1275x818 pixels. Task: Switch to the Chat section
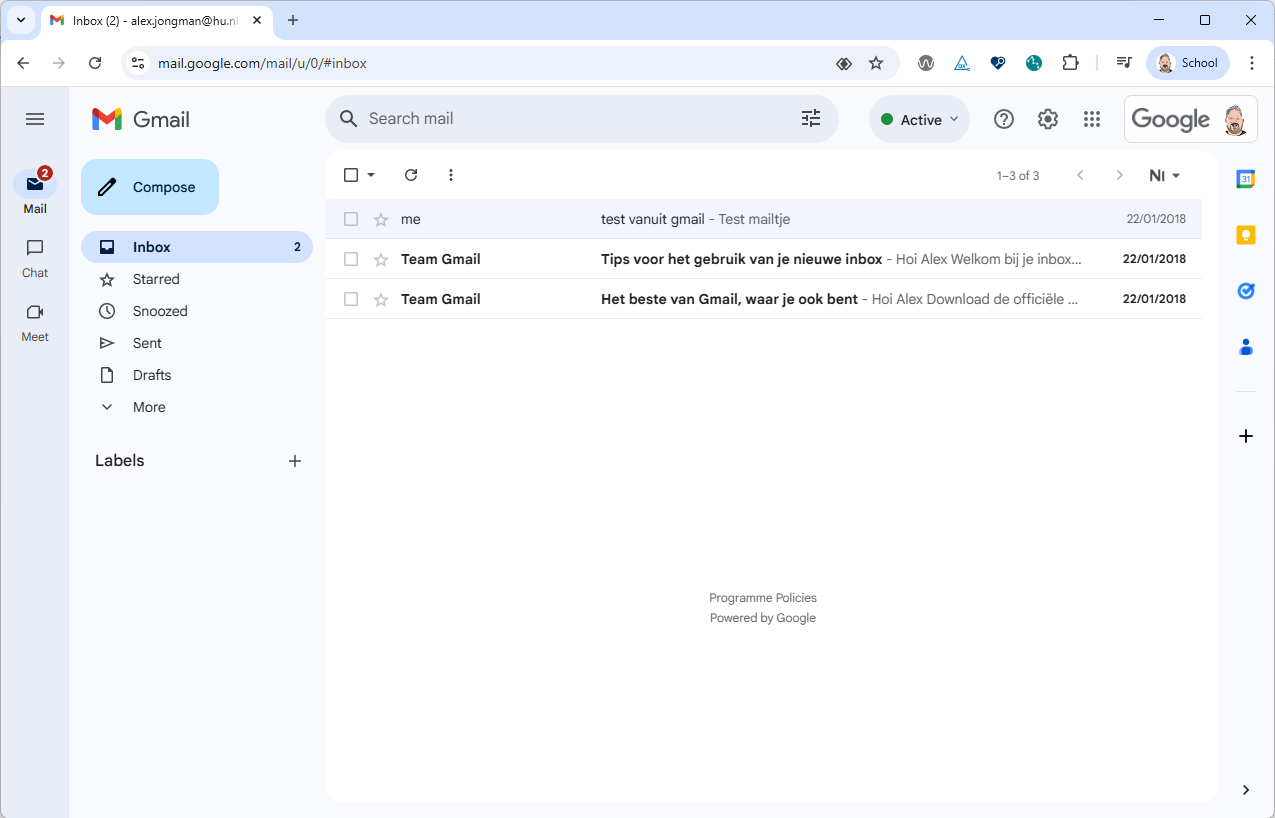pyautogui.click(x=34, y=258)
